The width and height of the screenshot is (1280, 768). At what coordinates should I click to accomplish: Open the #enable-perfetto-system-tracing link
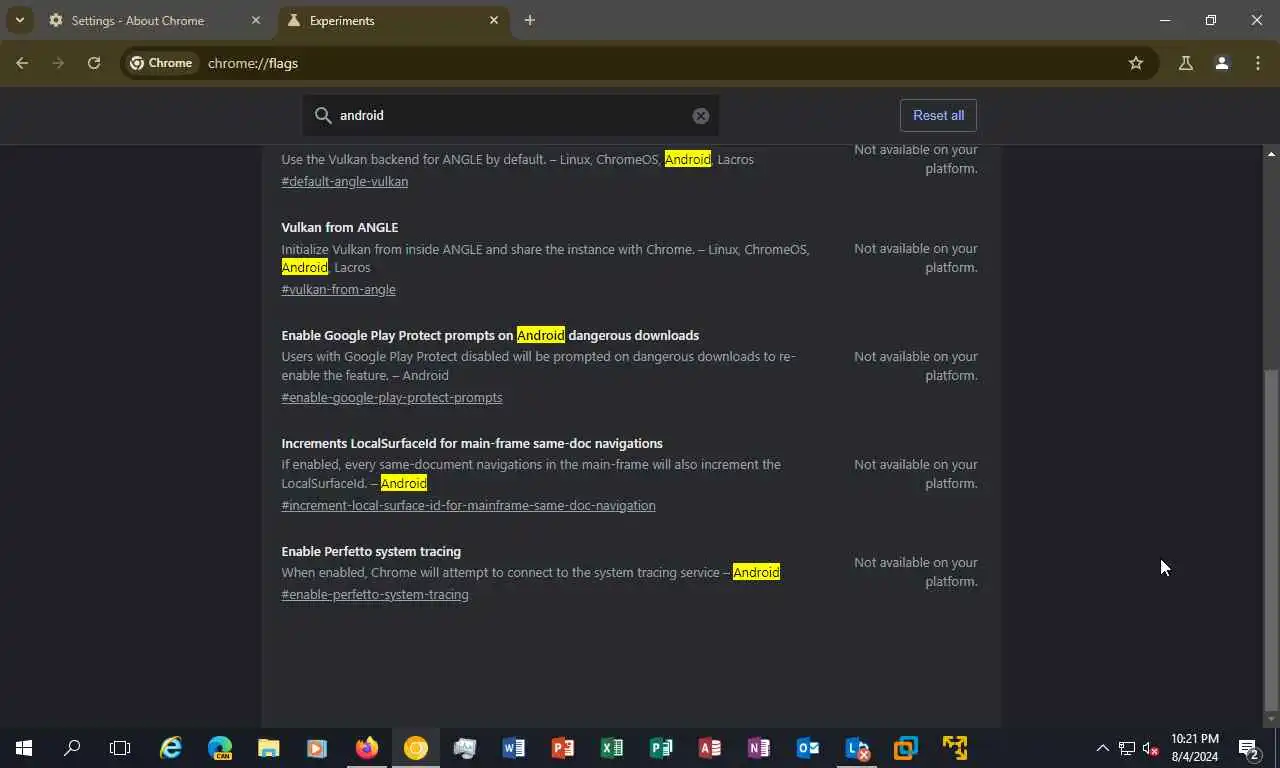[x=375, y=594]
